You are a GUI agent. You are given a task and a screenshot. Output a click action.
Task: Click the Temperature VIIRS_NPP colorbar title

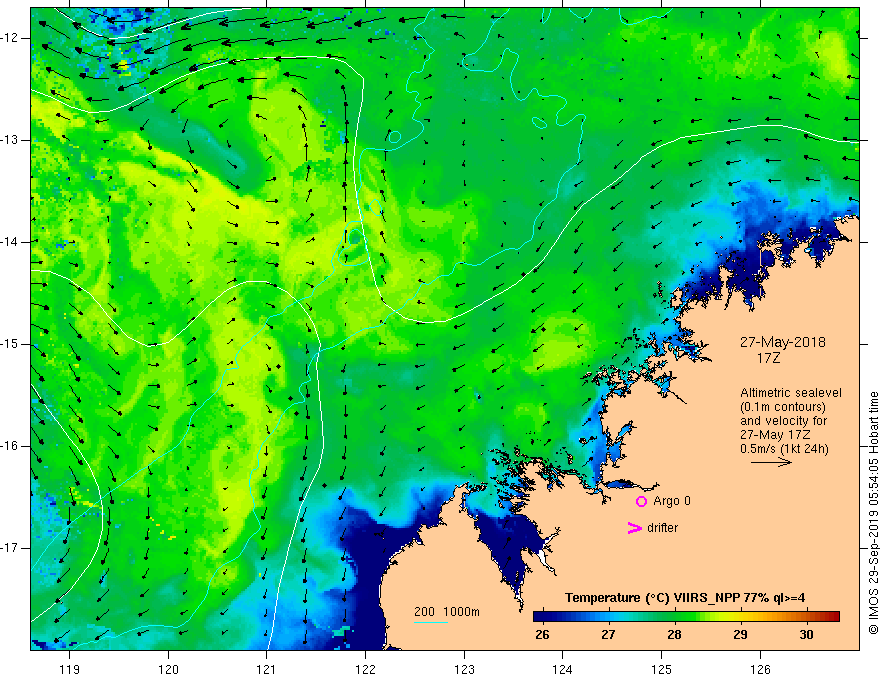685,598
